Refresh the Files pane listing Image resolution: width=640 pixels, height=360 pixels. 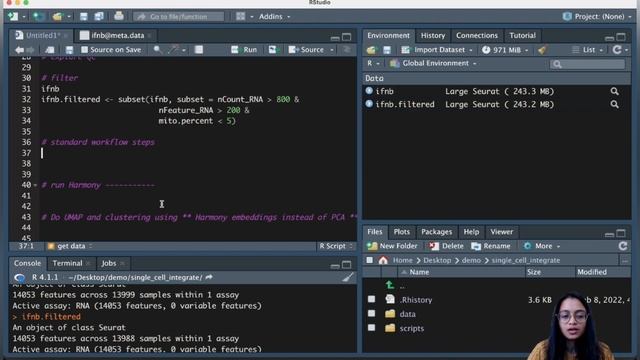[623, 246]
